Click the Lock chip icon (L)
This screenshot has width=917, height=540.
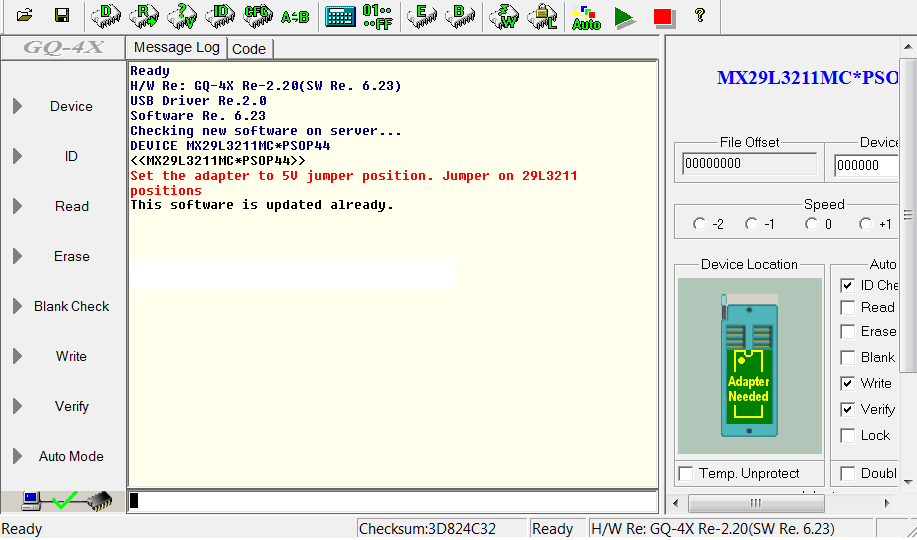(542, 16)
